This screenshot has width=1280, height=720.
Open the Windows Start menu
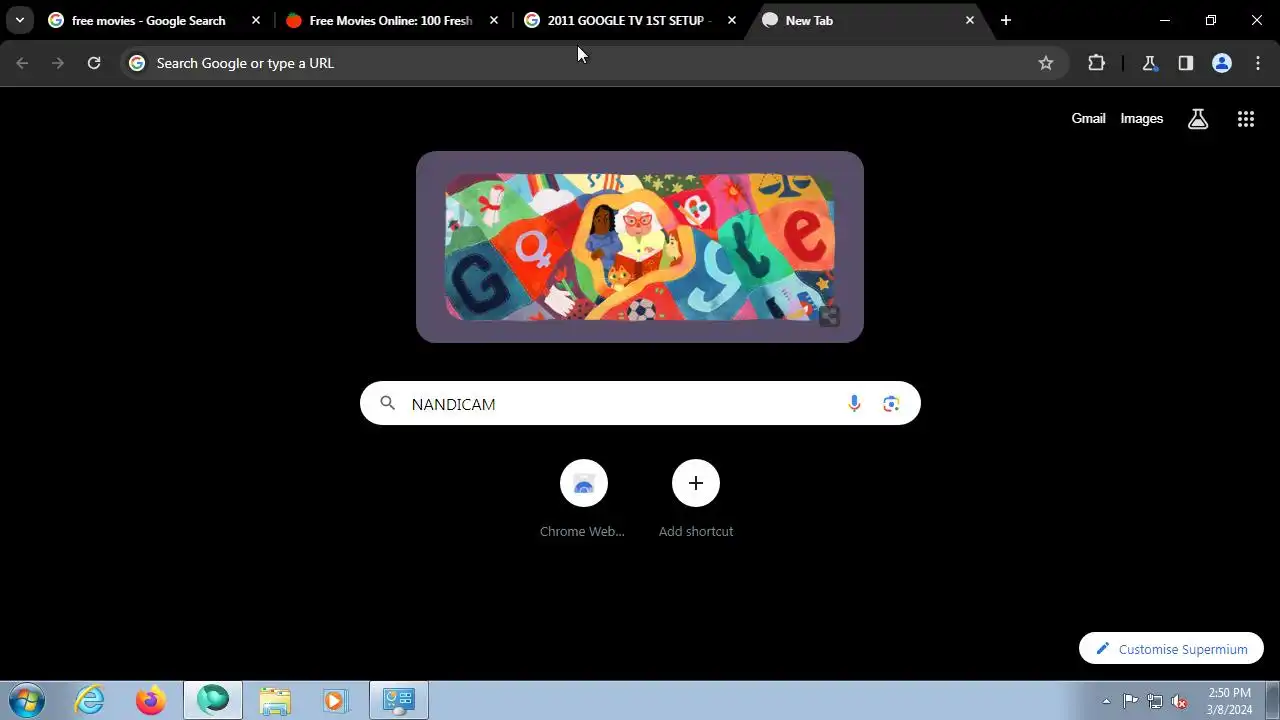[x=27, y=700]
